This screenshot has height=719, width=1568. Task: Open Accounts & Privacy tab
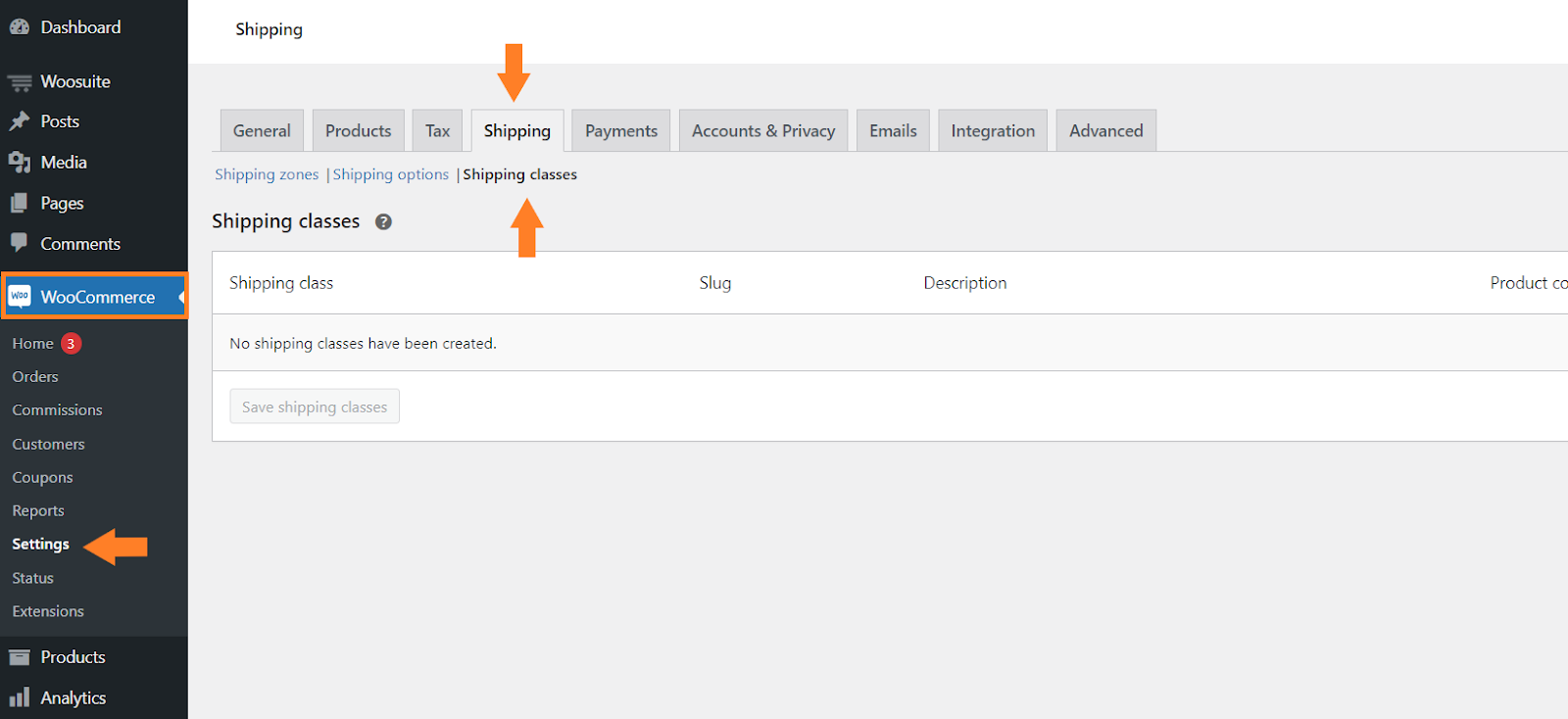[x=763, y=130]
